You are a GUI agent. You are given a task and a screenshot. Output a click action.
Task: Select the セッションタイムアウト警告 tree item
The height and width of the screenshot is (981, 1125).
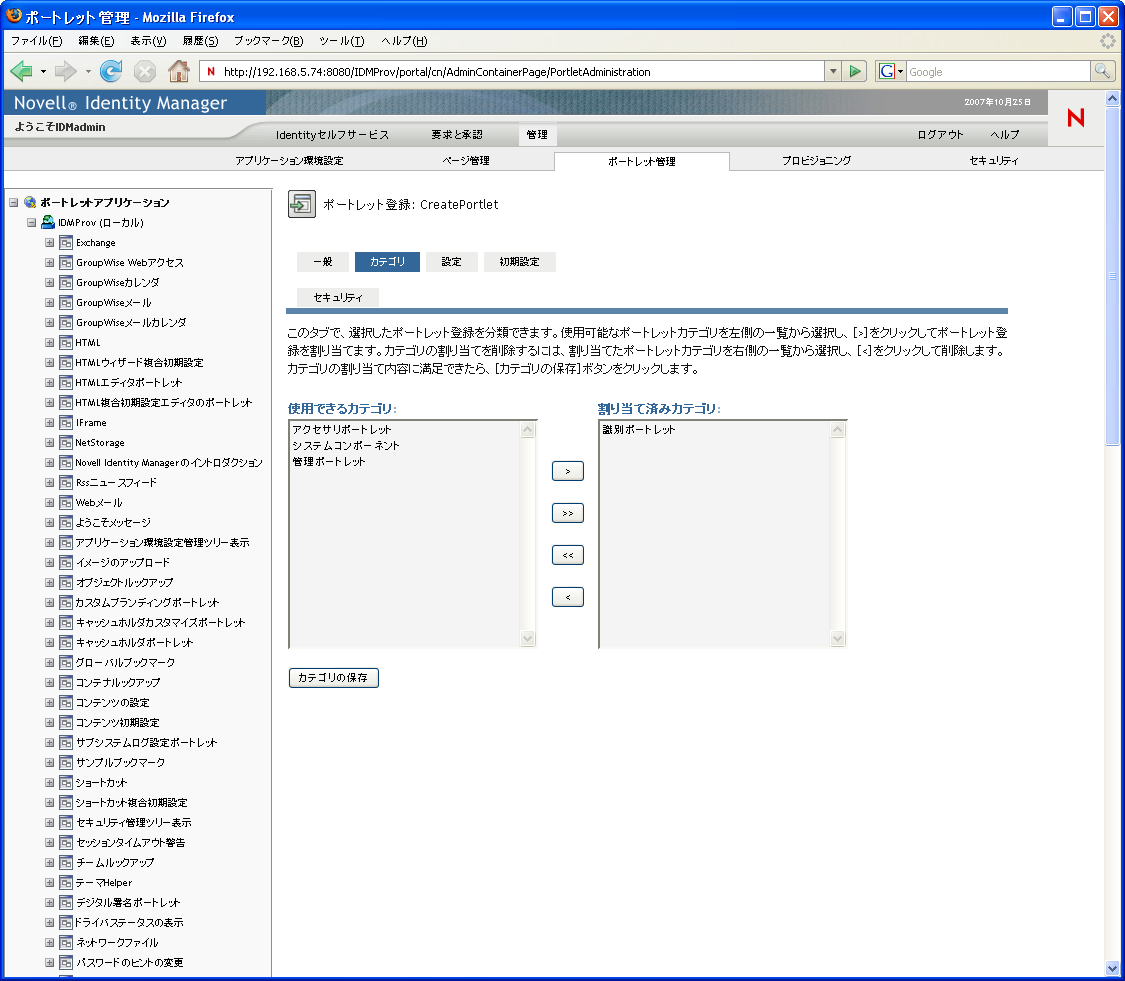point(131,842)
